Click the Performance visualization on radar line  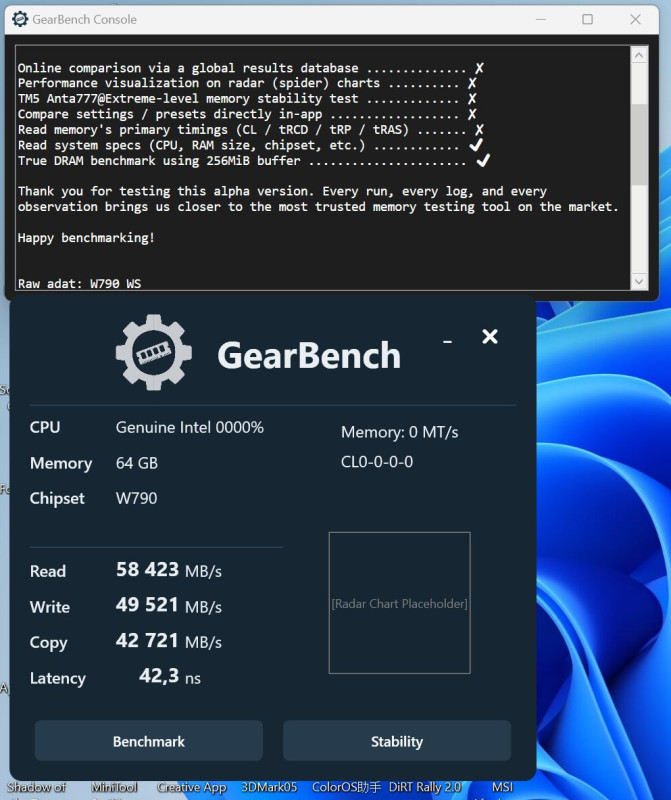(x=247, y=83)
